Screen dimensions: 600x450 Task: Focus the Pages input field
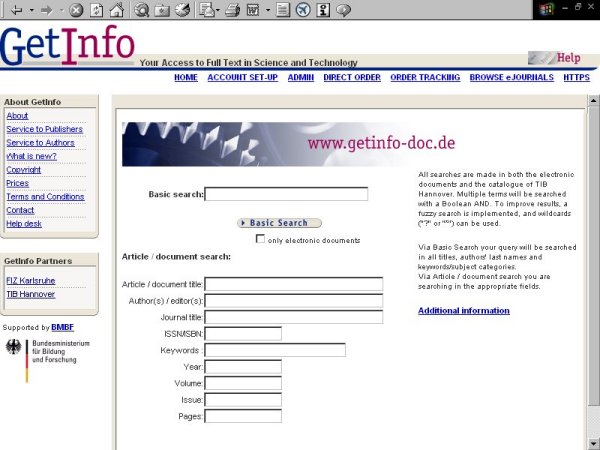coord(243,416)
